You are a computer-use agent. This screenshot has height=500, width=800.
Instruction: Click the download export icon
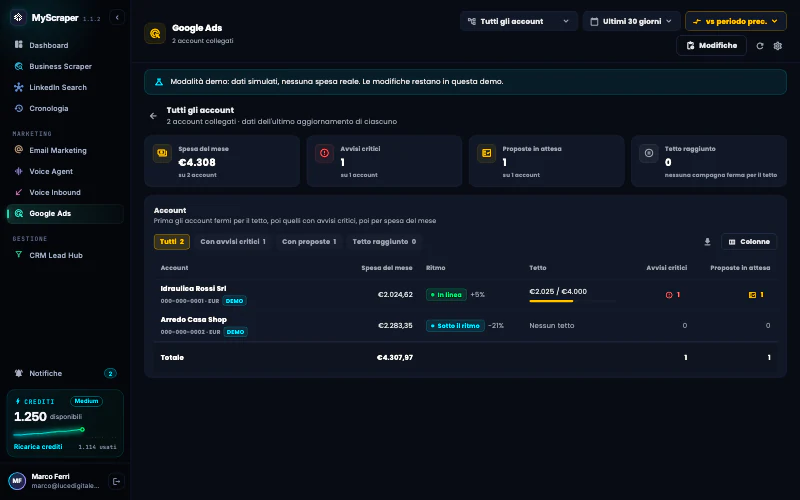707,242
